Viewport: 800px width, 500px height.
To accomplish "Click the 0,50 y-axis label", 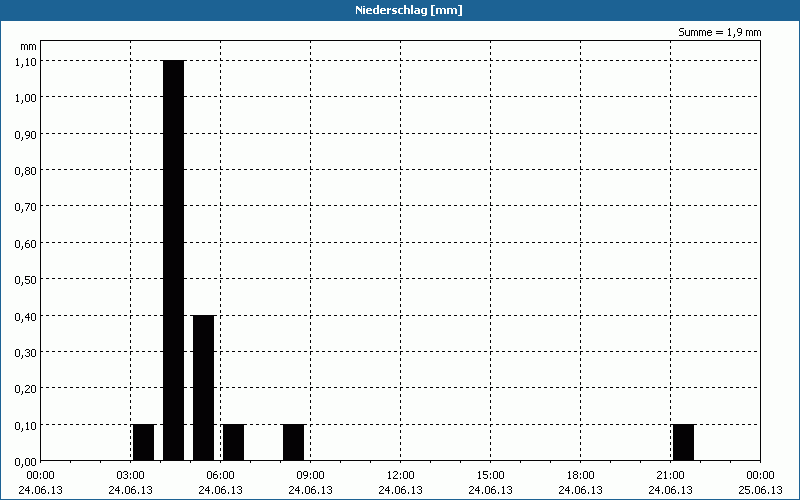I will click(26, 280).
